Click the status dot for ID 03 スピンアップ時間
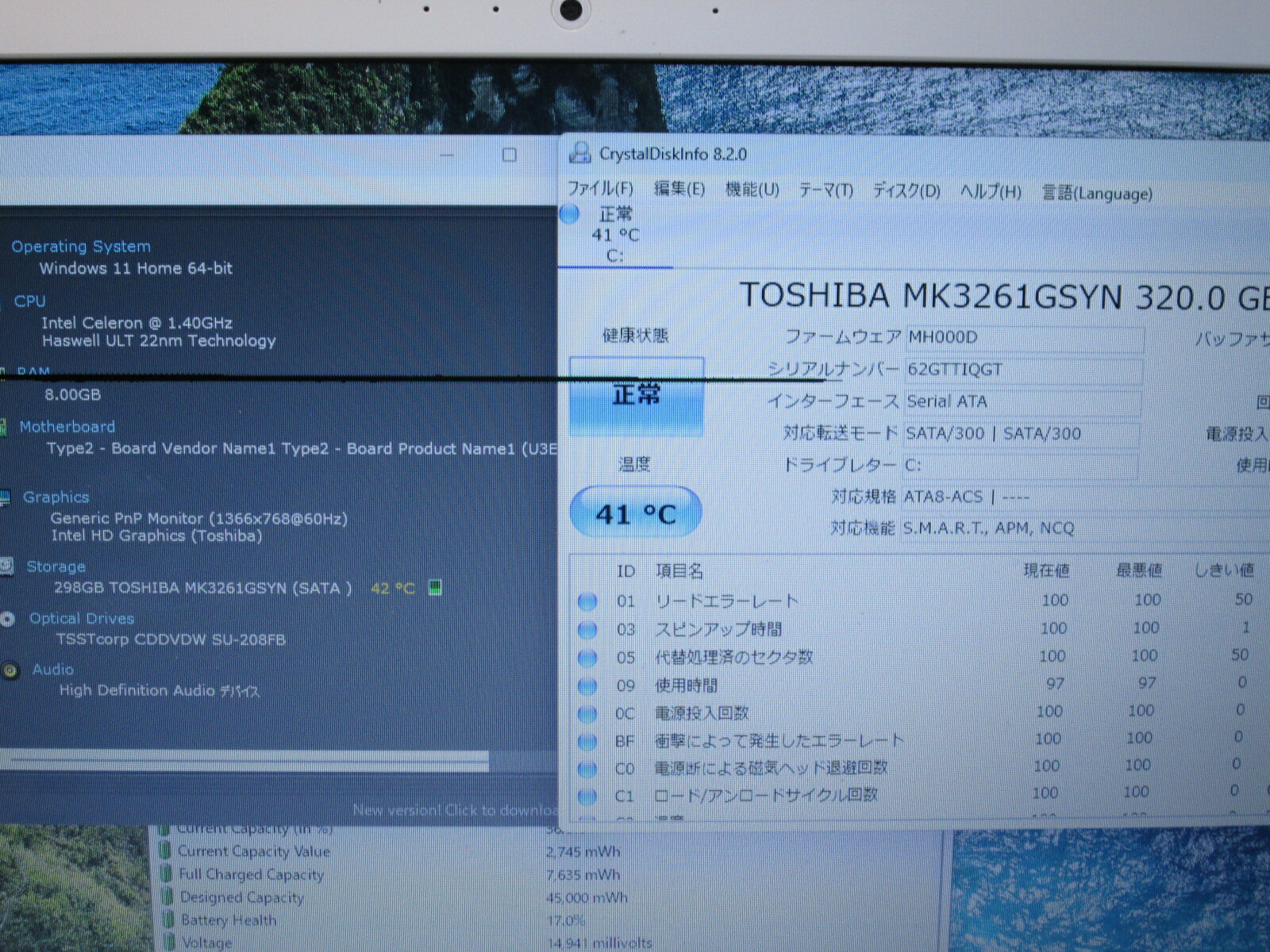Screen dimensions: 1270x952 [587, 630]
